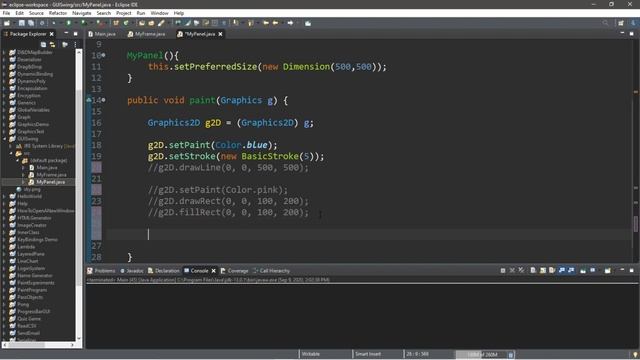Screen dimensions: 640x360
Task: Click the Save All toolbar icon
Action: [x=31, y=23]
